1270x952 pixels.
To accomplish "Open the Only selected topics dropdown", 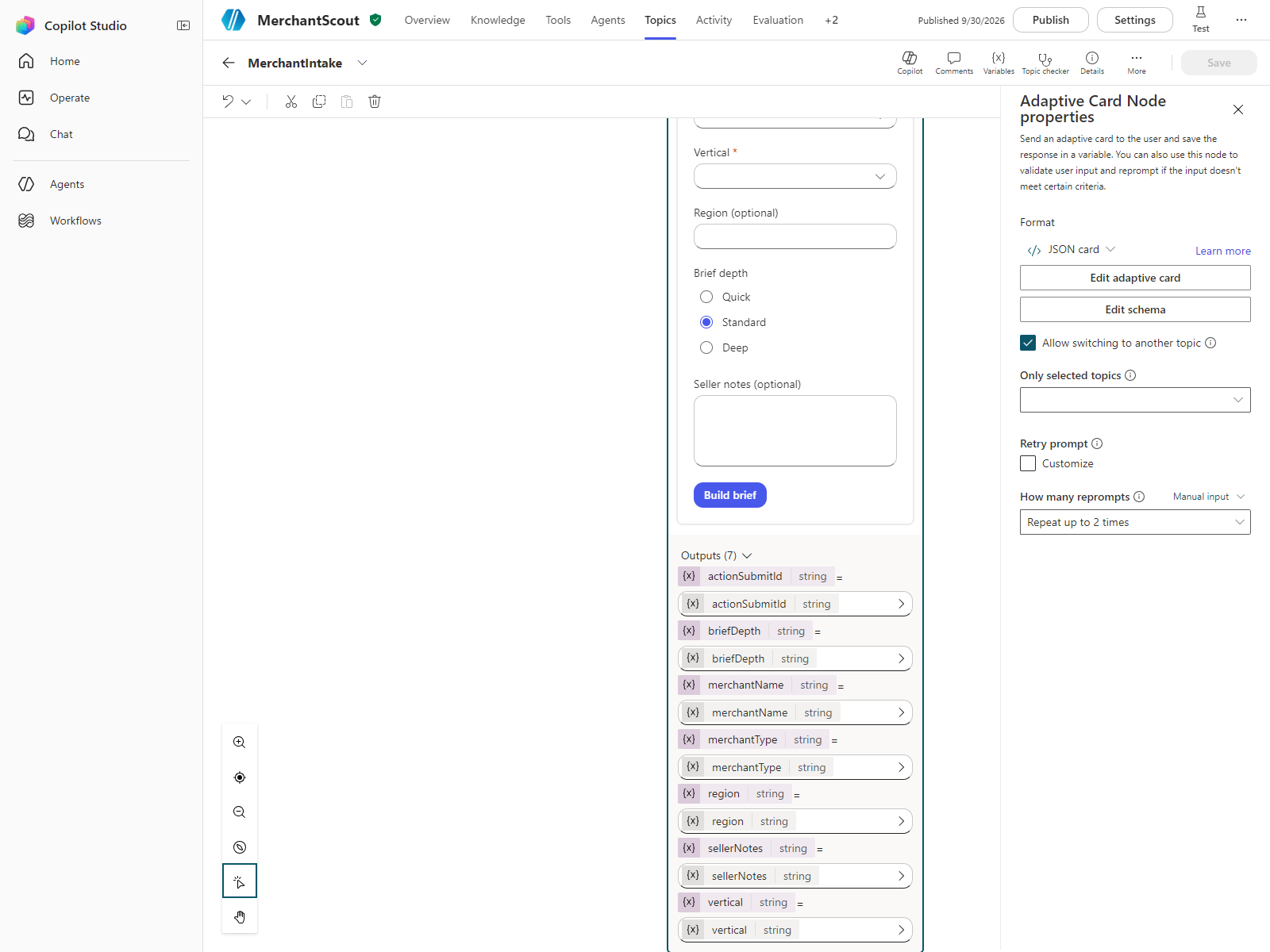I will tap(1135, 400).
